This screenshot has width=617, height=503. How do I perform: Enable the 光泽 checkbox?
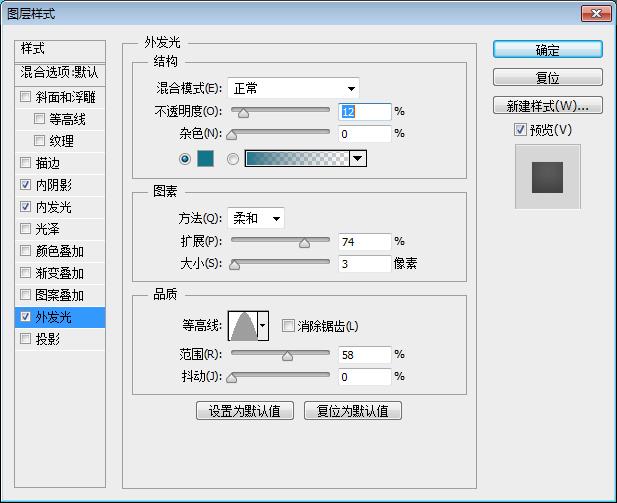25,228
